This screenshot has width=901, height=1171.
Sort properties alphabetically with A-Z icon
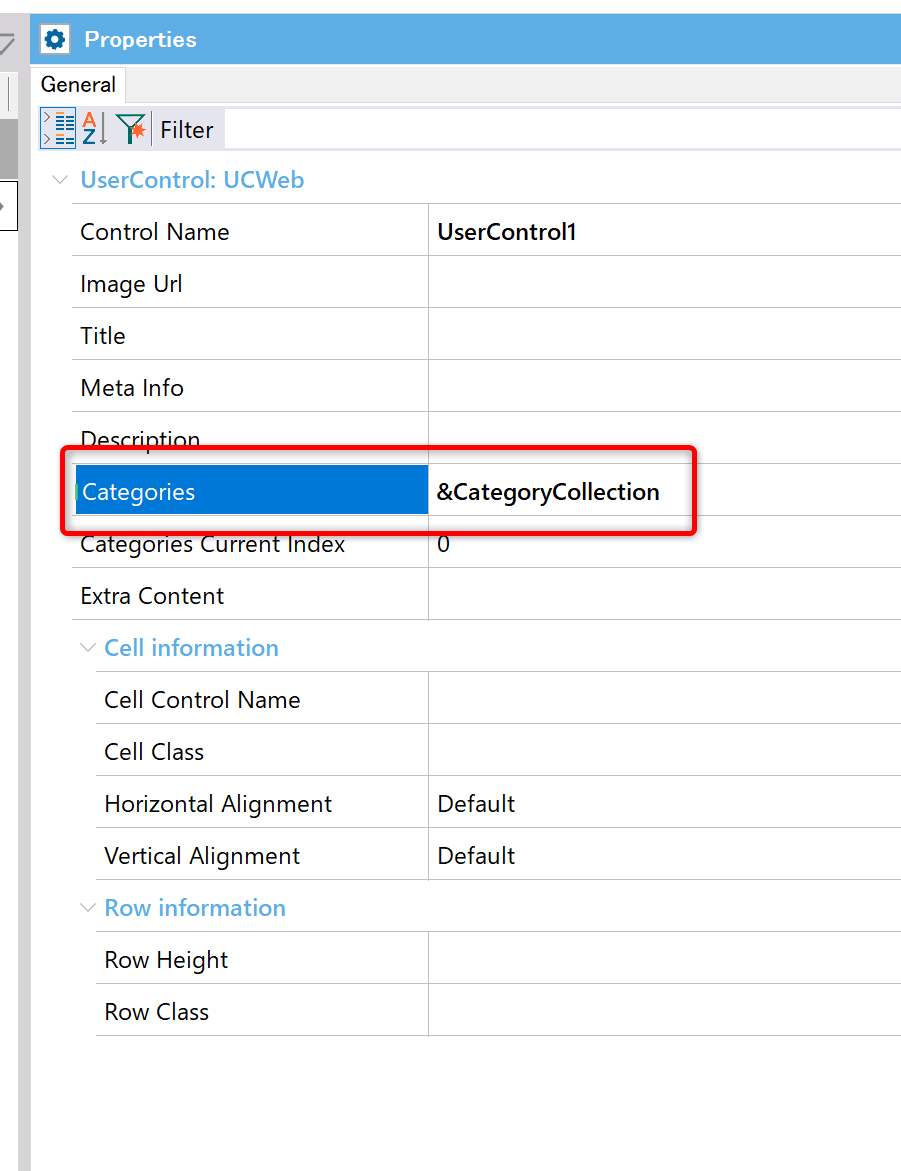click(94, 128)
